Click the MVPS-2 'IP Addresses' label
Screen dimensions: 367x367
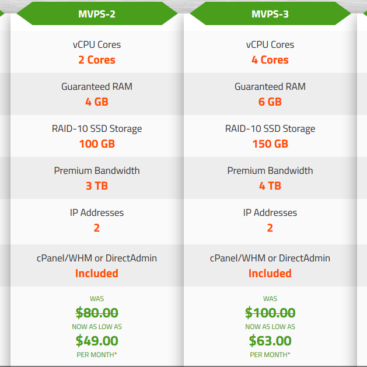point(97,213)
